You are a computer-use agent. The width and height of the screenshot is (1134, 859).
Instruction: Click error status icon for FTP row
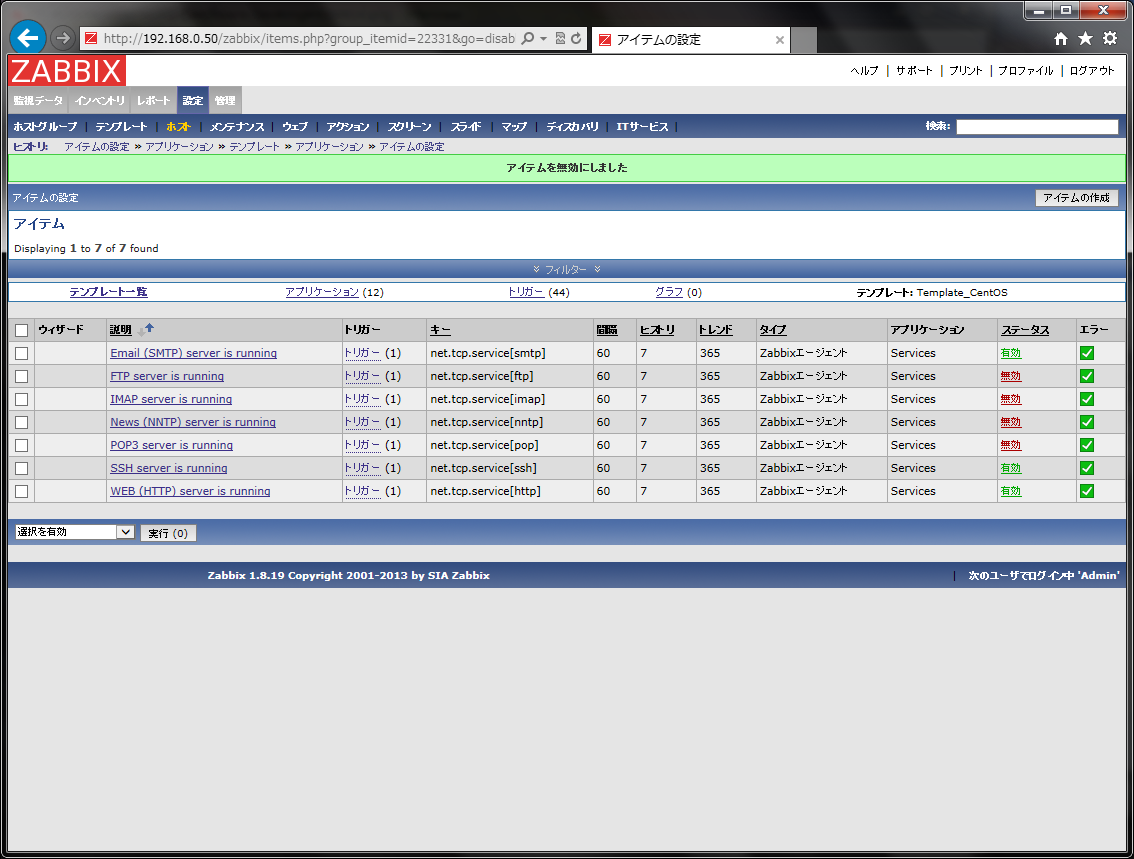pos(1086,376)
